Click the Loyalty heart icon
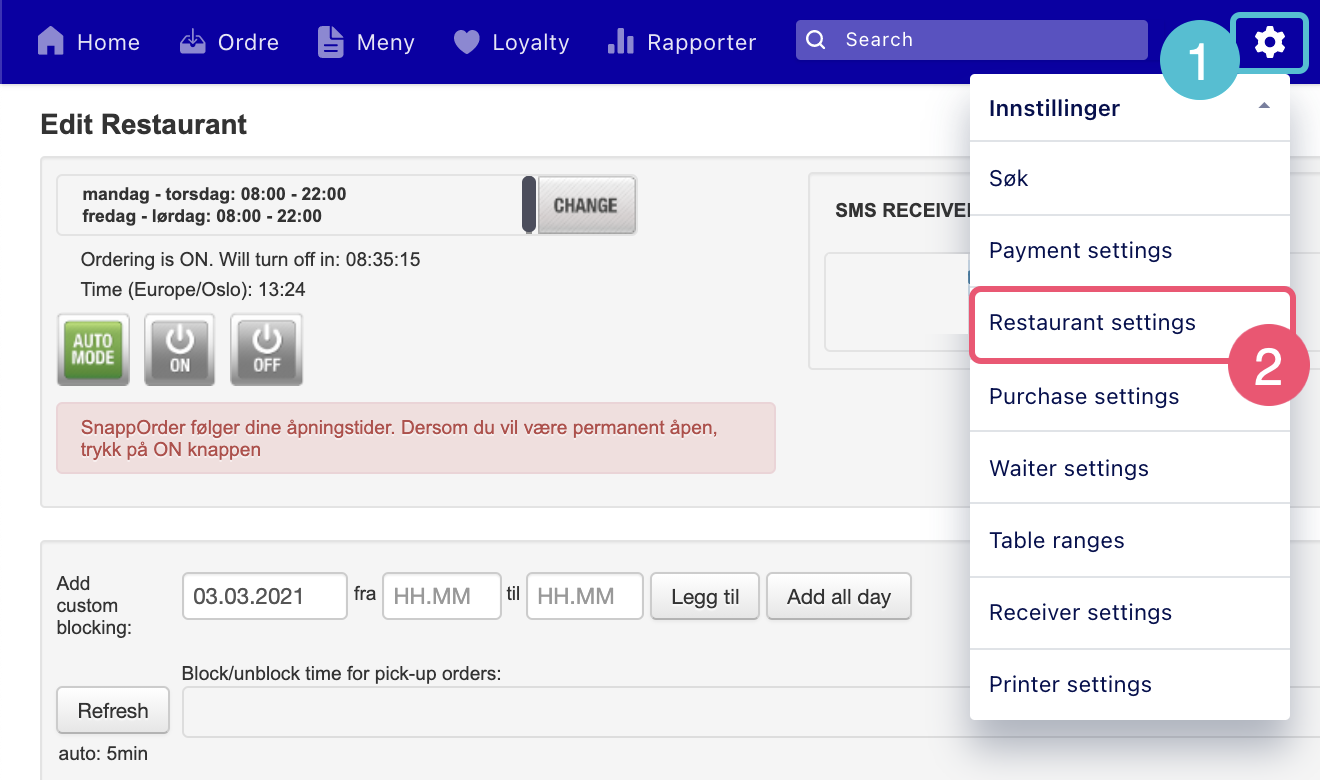This screenshot has width=1320, height=780. click(x=466, y=42)
